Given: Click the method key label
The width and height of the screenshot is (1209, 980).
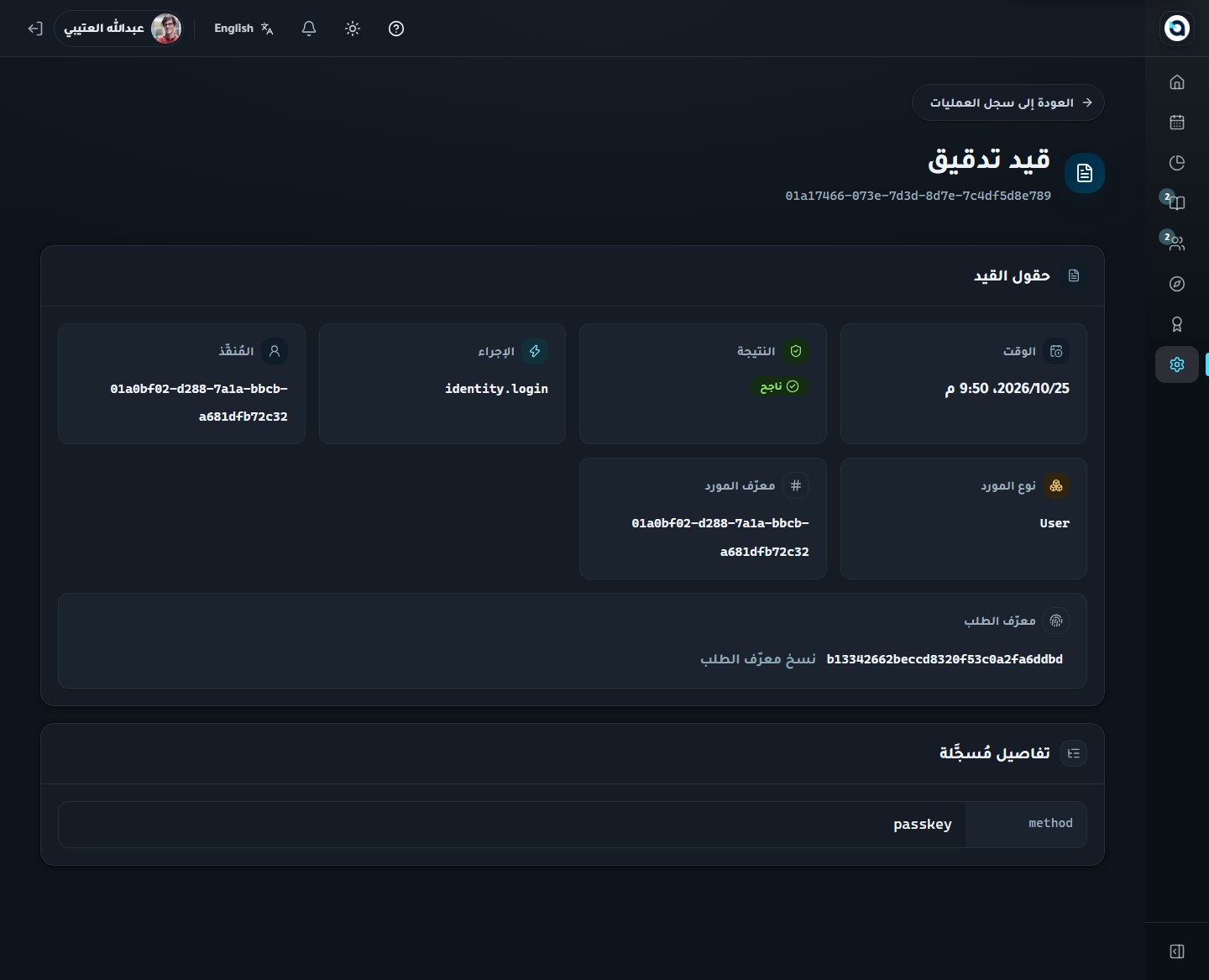Looking at the screenshot, I should point(1050,823).
